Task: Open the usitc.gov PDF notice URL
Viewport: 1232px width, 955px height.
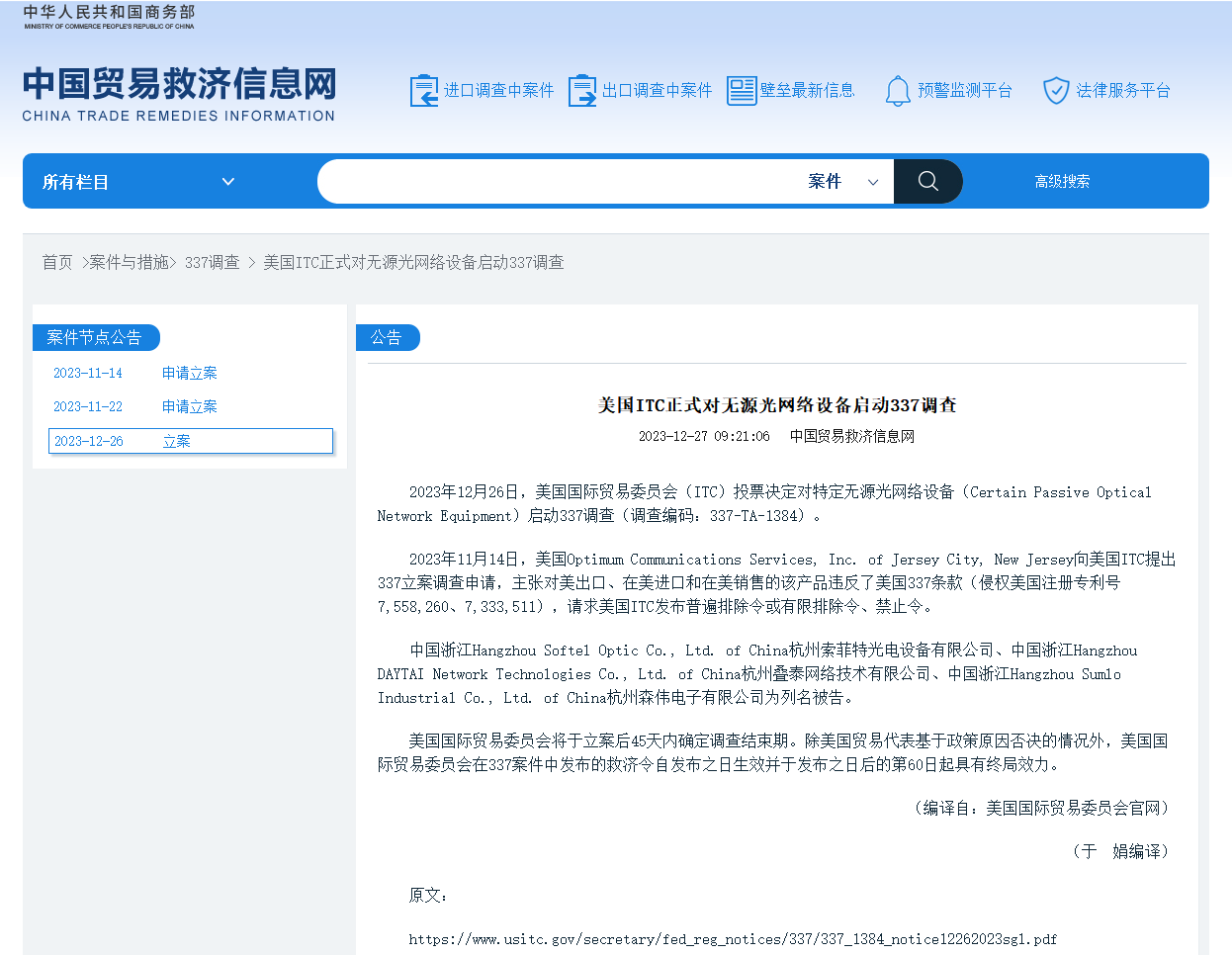Action: 733,939
